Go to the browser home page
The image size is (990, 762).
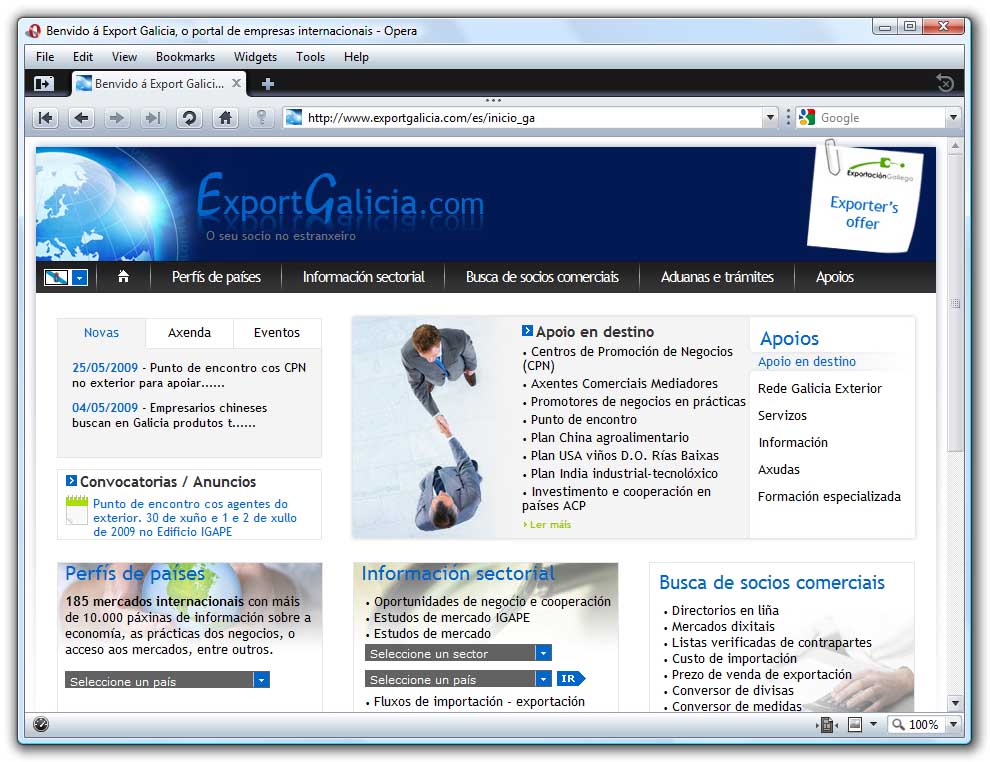point(225,117)
